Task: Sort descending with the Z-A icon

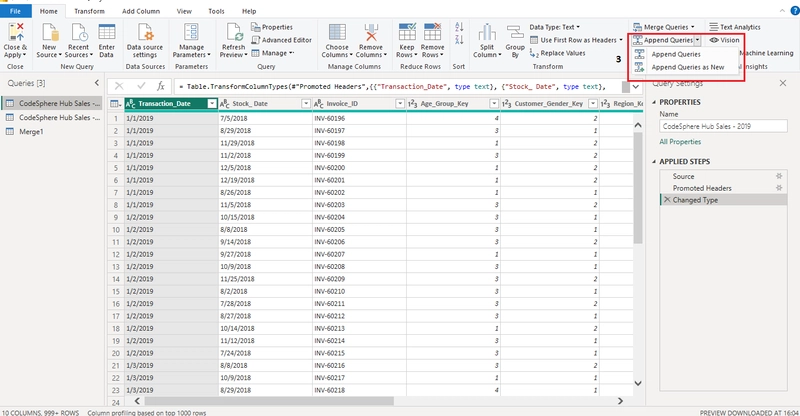Action: tap(459, 40)
